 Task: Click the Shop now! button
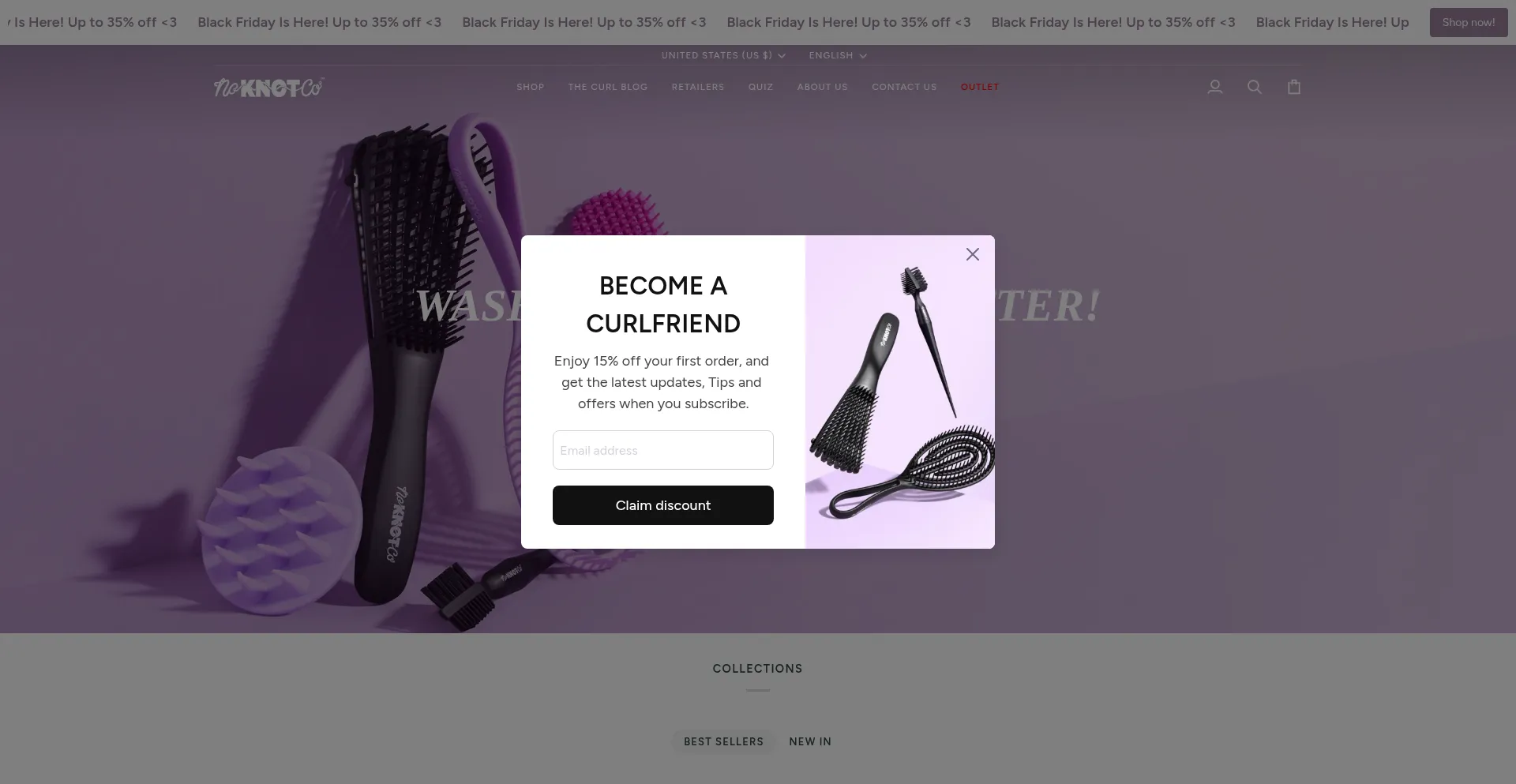1469,22
